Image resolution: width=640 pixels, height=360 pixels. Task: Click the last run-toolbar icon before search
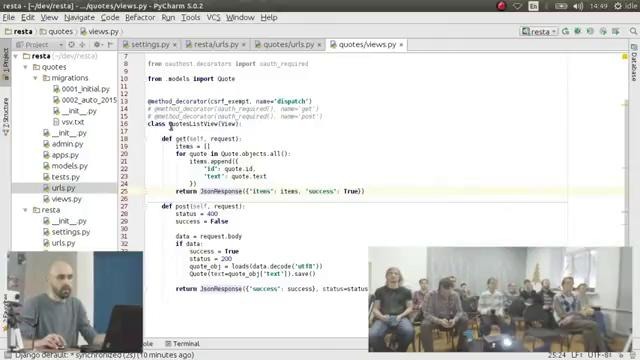616,31
